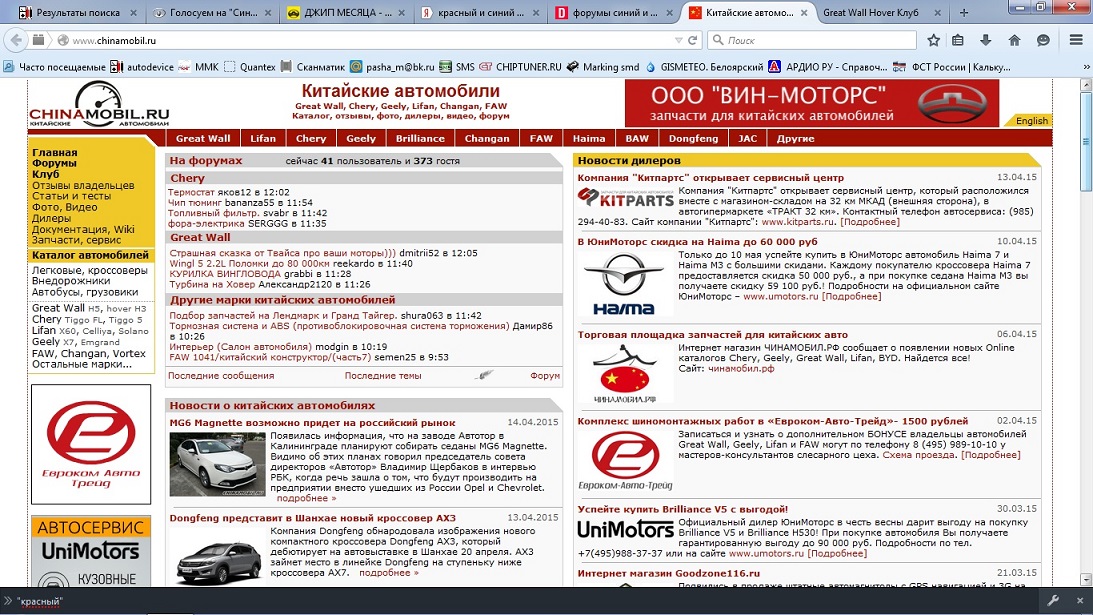Image resolution: width=1093 pixels, height=615 pixels.
Task: Close the developer toolbar at the bottom
Action: (x=1080, y=600)
